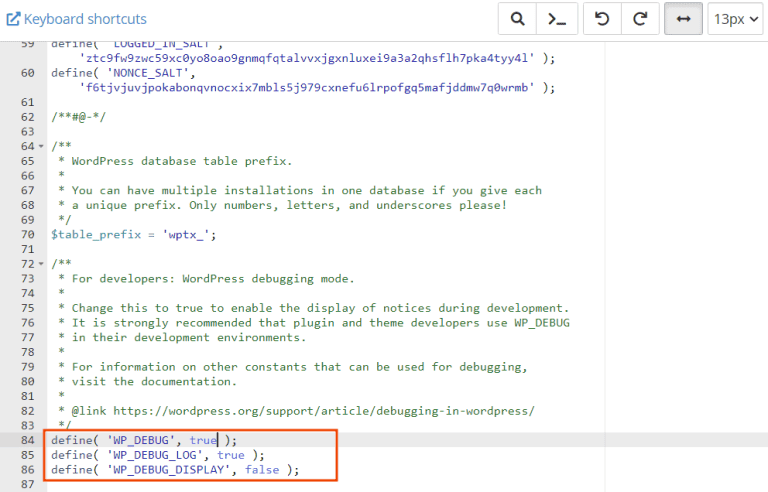Toggle line wrap with double-arrow button
This screenshot has width=768, height=492.
coord(683,19)
